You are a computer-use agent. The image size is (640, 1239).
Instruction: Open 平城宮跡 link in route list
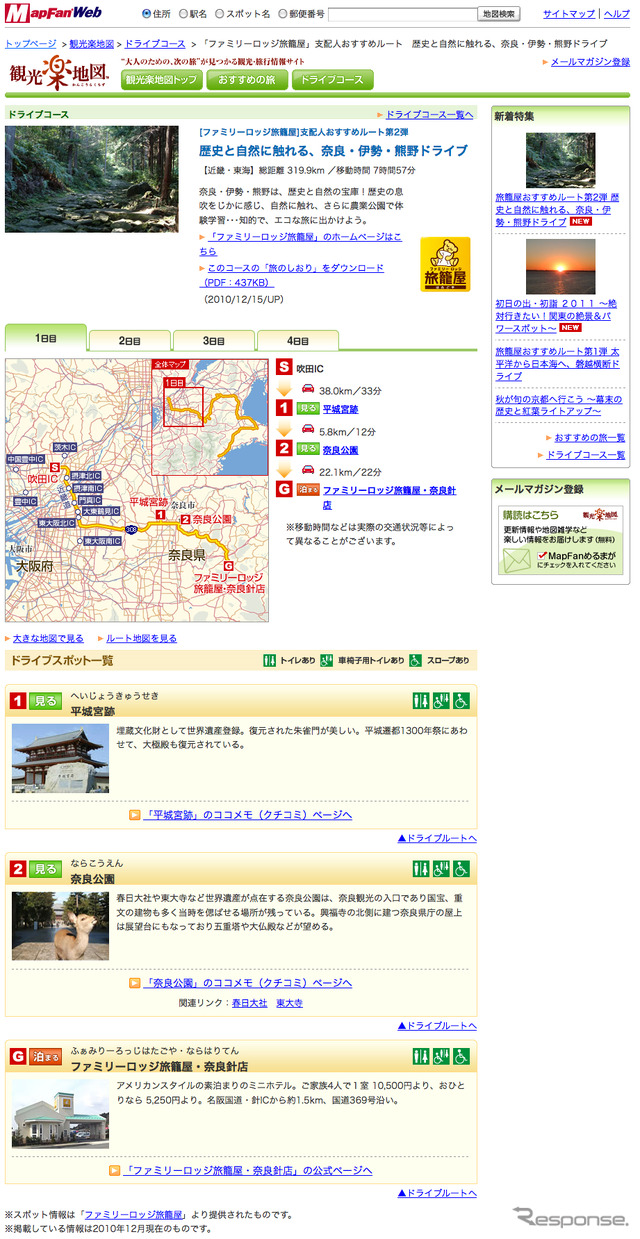(x=340, y=409)
